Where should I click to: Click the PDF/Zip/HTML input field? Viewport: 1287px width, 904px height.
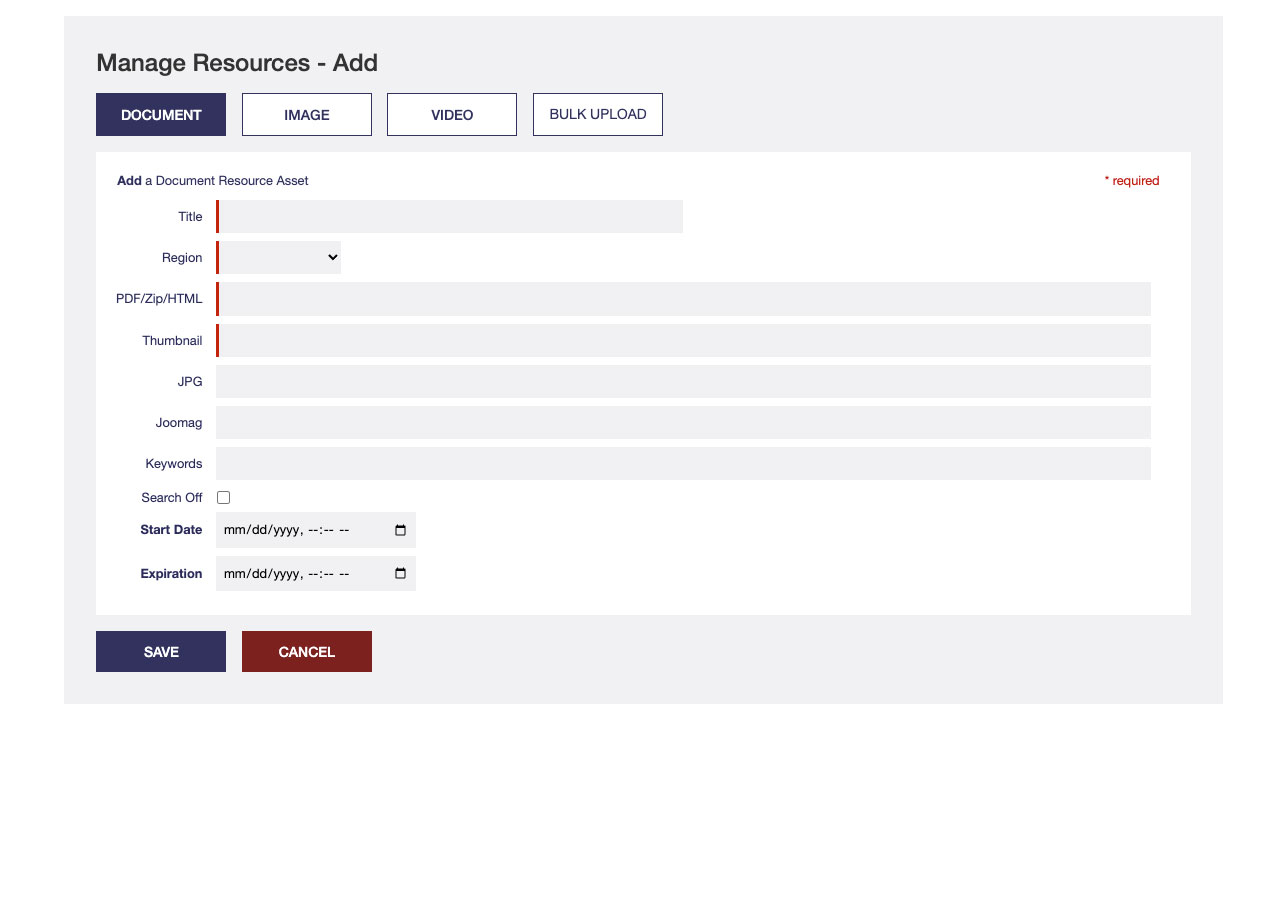pyautogui.click(x=684, y=299)
